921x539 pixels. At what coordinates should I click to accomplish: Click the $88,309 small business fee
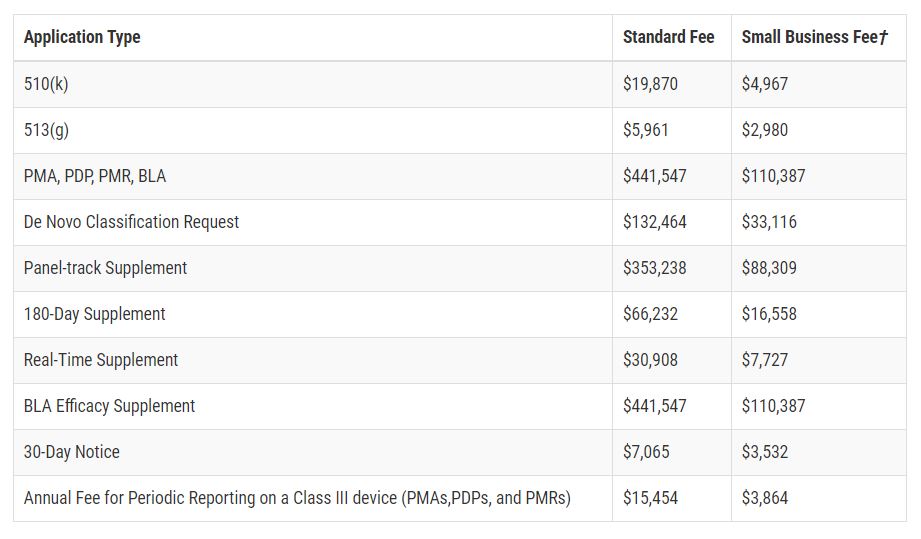[x=769, y=268]
